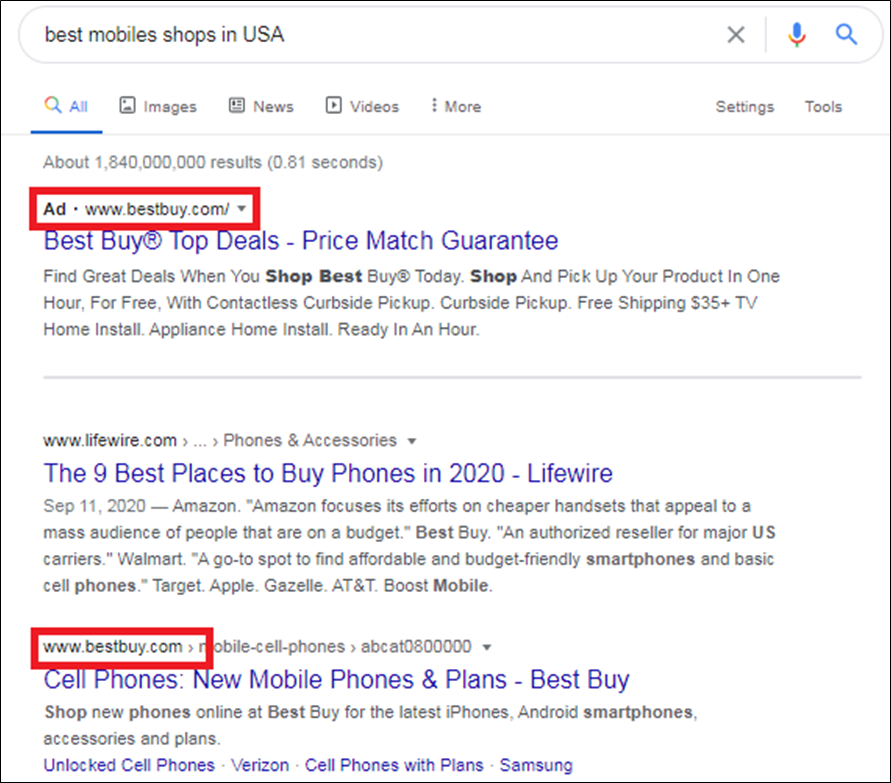Open the Unlocked Cell Phones sitelink
The width and height of the screenshot is (891, 783).
130,765
